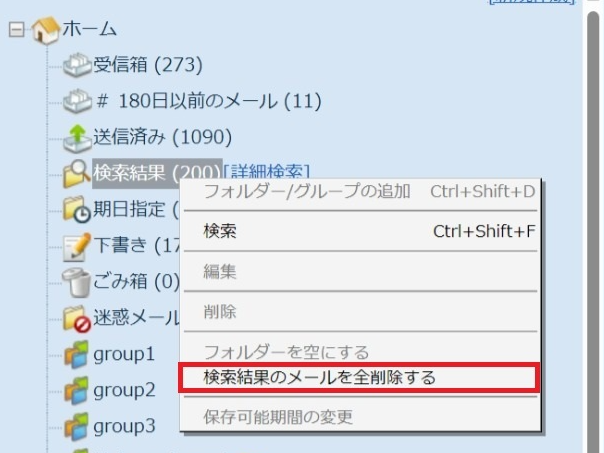This screenshot has width=604, height=453.
Task: Open the 送信済み (1090) folder
Action: point(162,137)
